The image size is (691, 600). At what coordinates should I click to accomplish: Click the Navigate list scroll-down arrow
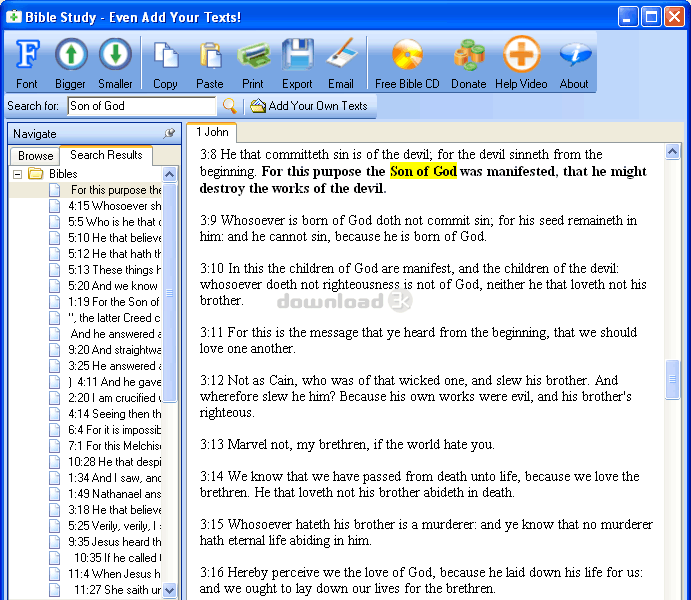point(170,589)
